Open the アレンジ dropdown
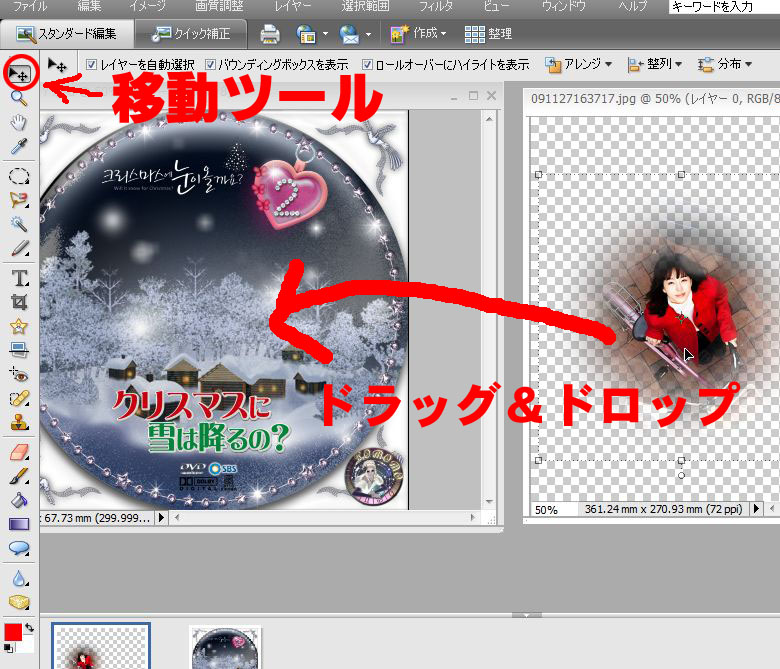This screenshot has height=669, width=780. point(578,64)
